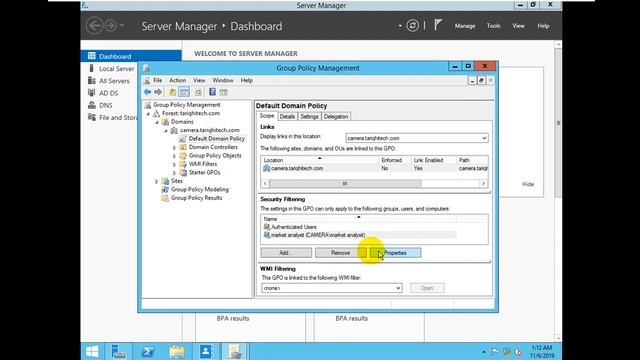
Task: Select Default Domain Policy in the tree
Action: 217,139
